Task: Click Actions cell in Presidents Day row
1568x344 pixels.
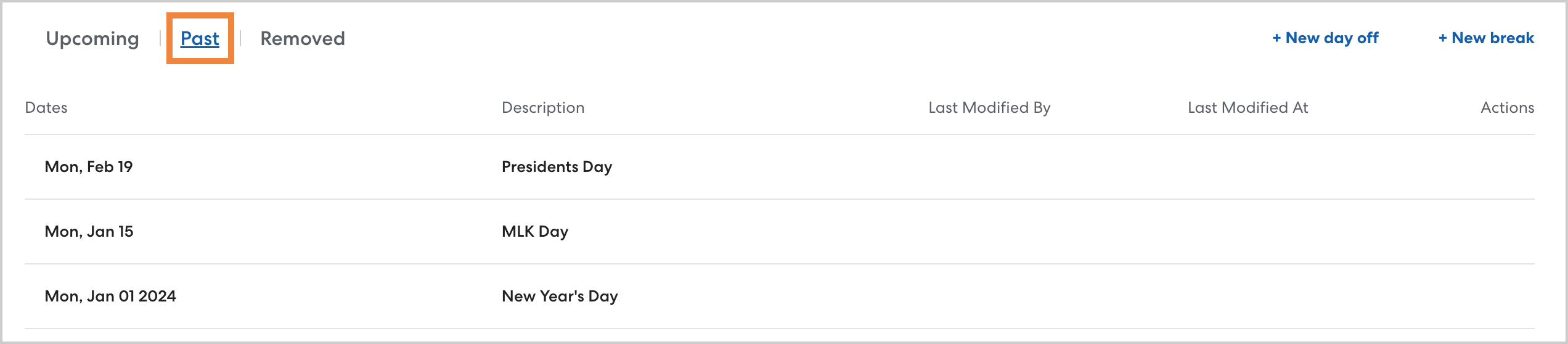Action: (x=1507, y=167)
